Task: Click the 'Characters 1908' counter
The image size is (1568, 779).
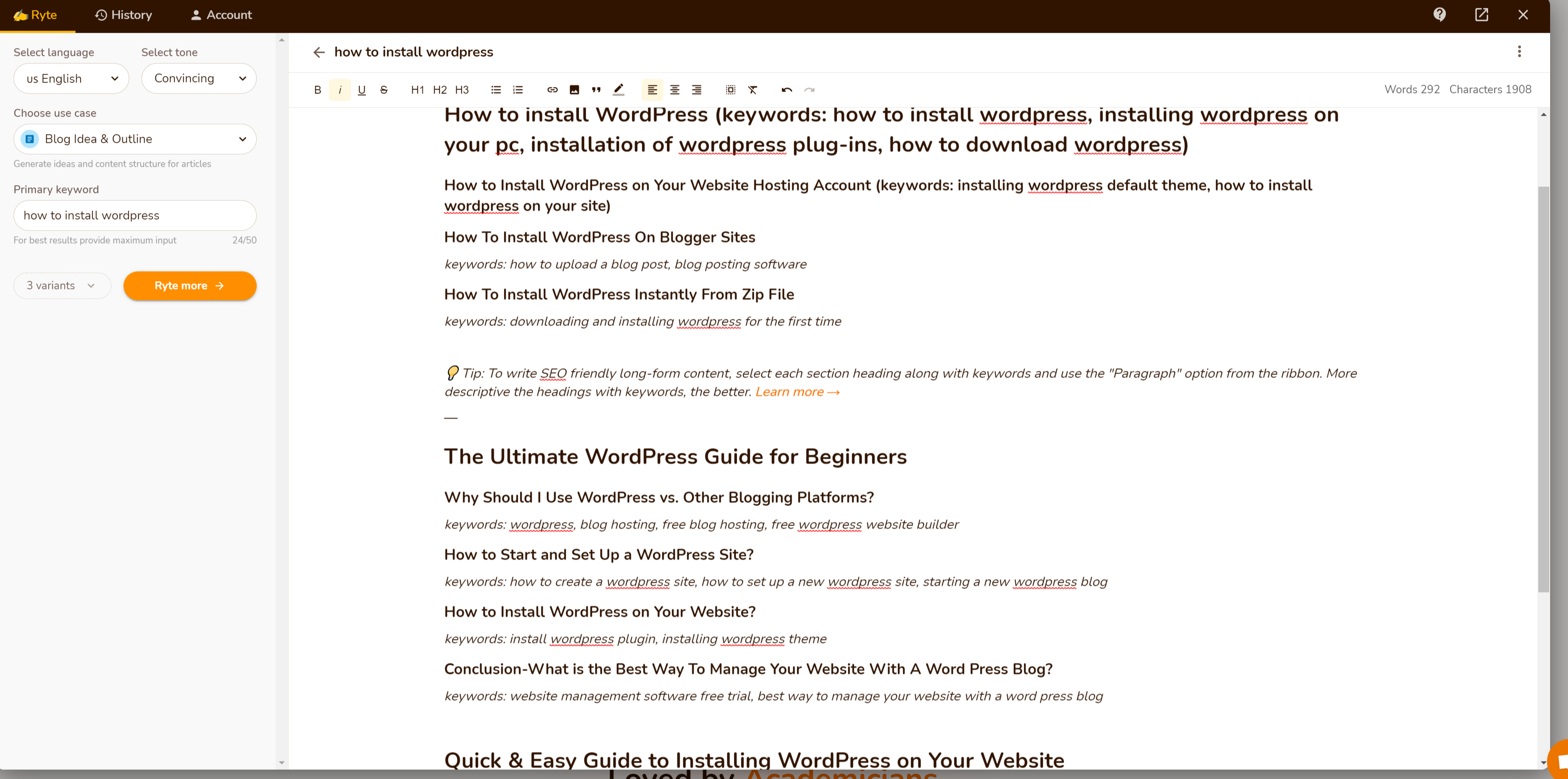Action: click(1490, 90)
